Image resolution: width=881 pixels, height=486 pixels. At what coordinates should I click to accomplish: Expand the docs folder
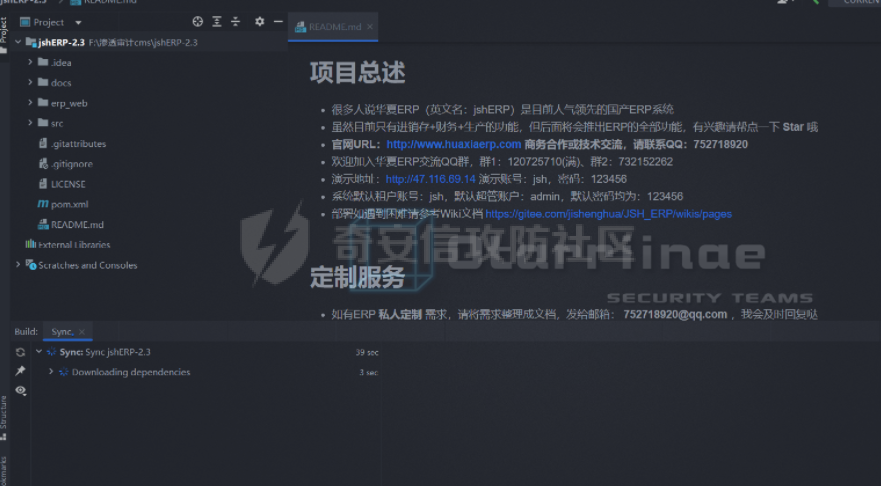(30, 83)
